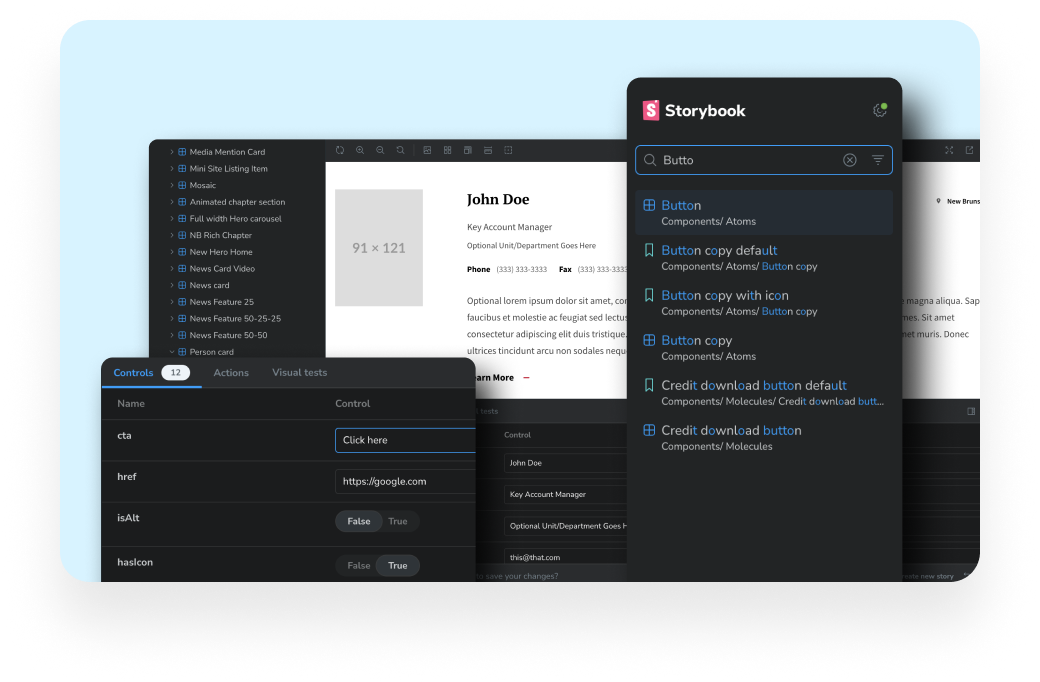Enable the measure tool icon
The image size is (1040, 682).
(488, 150)
